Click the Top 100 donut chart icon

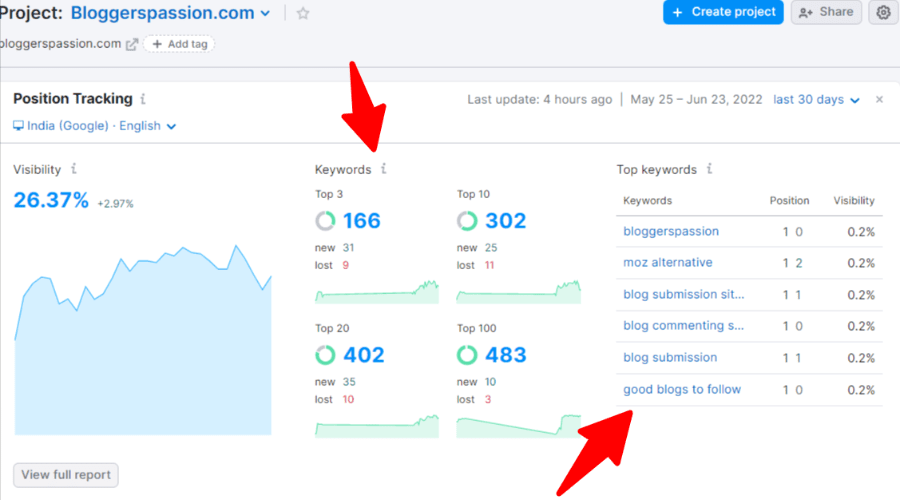coord(467,355)
